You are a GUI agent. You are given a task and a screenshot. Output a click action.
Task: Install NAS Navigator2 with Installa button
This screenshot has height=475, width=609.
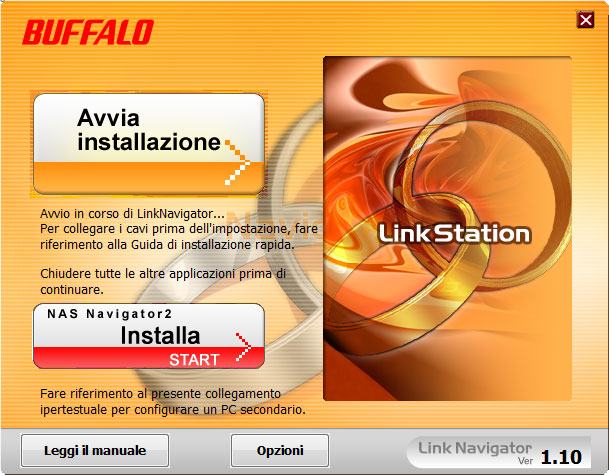click(x=149, y=336)
